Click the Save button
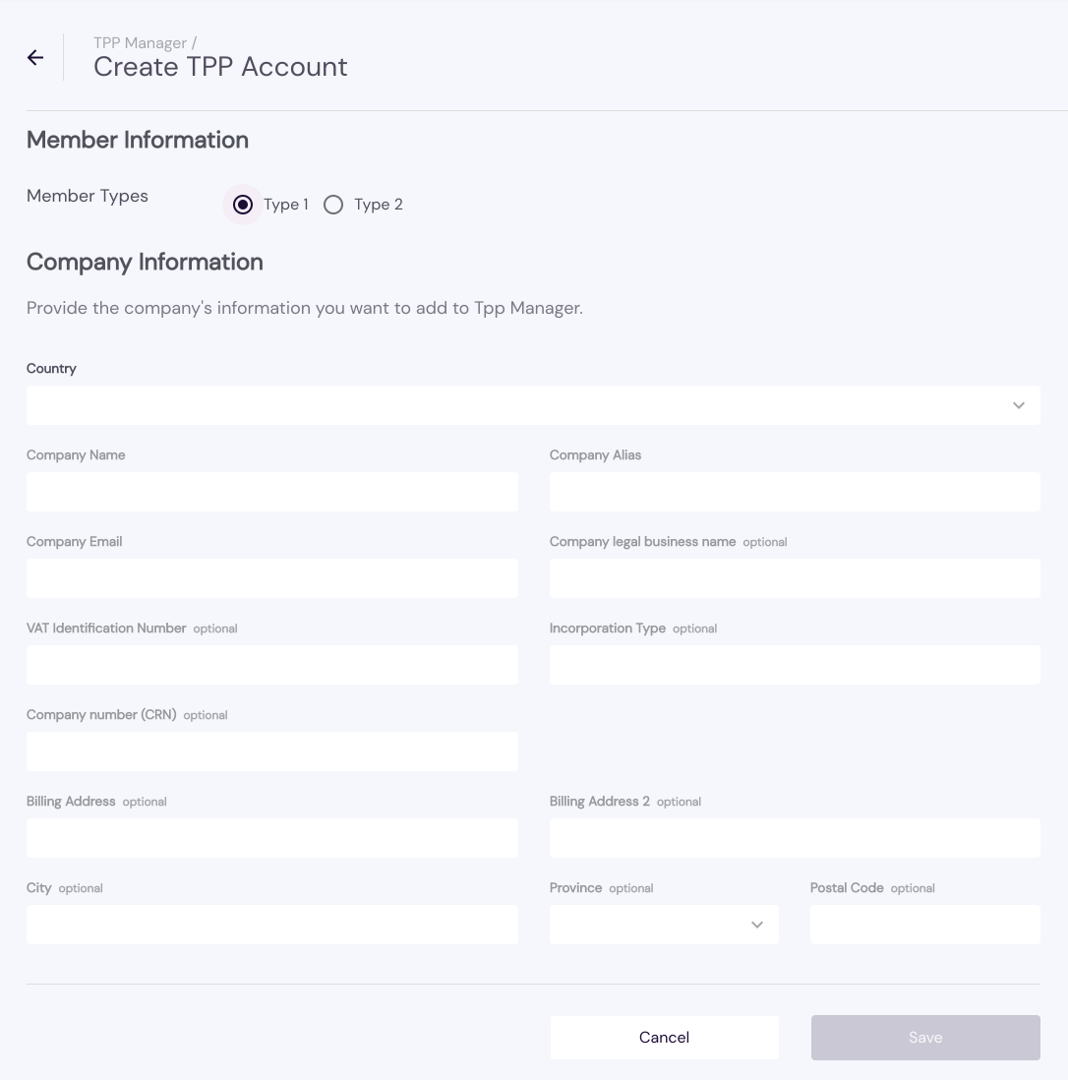Image resolution: width=1068 pixels, height=1080 pixels. (925, 1037)
